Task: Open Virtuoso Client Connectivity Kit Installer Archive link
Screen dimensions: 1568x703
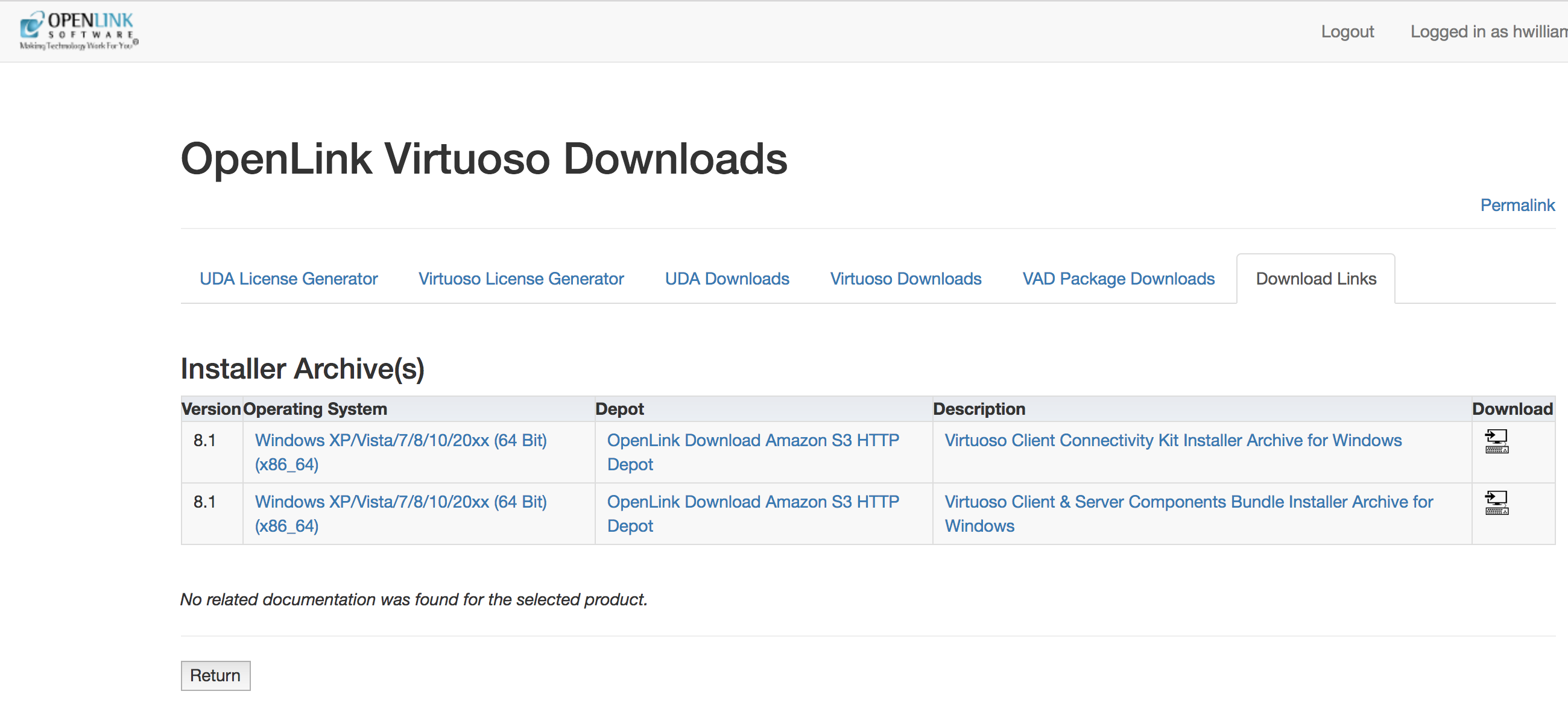Action: click(1173, 440)
